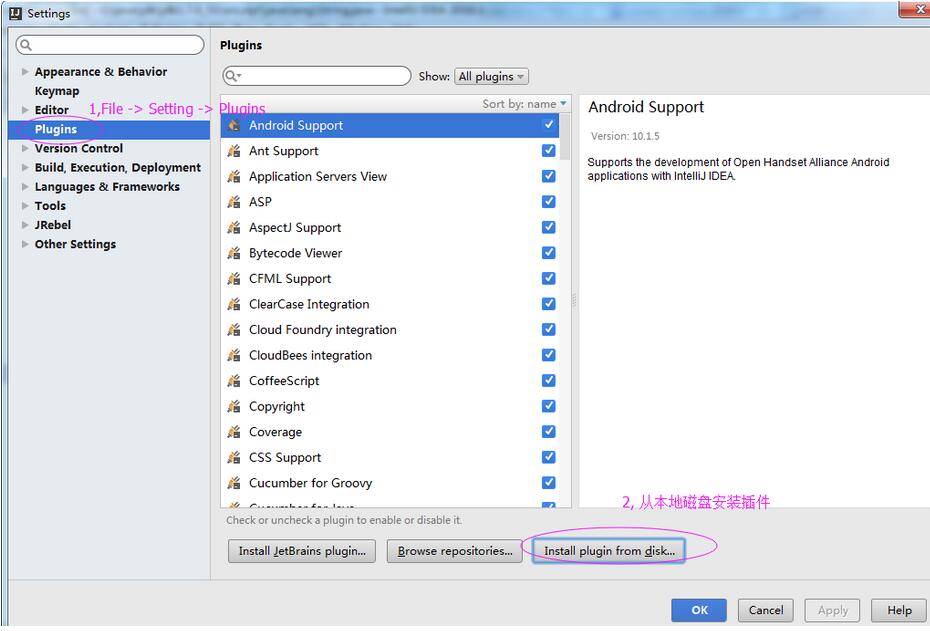Viewport: 930px width, 631px height.
Task: Expand the Appearance & Behavior section
Action: point(25,72)
